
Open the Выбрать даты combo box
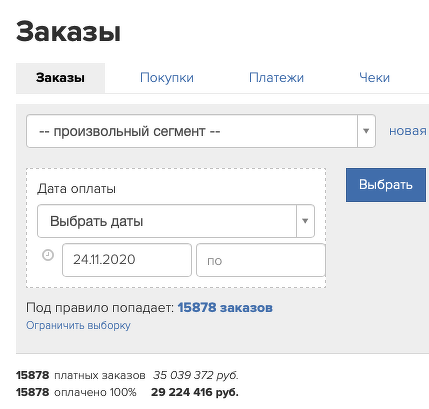[176, 221]
